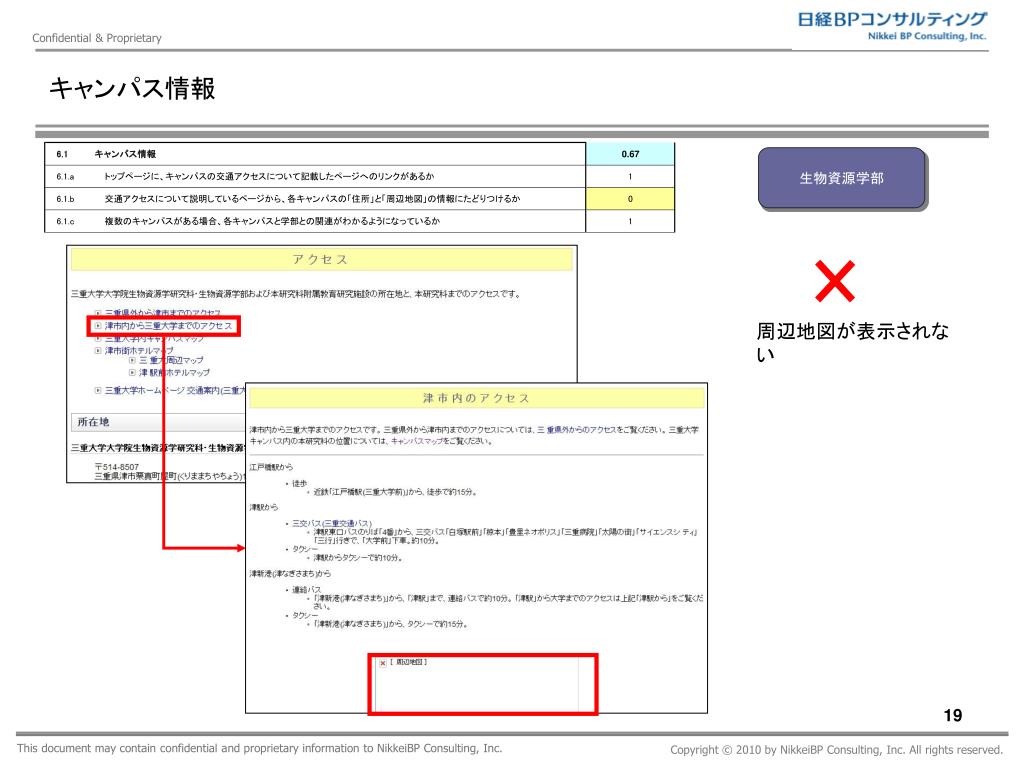Click the キャンパス情報 slide title
The width and height of the screenshot is (1024, 768).
coord(132,88)
